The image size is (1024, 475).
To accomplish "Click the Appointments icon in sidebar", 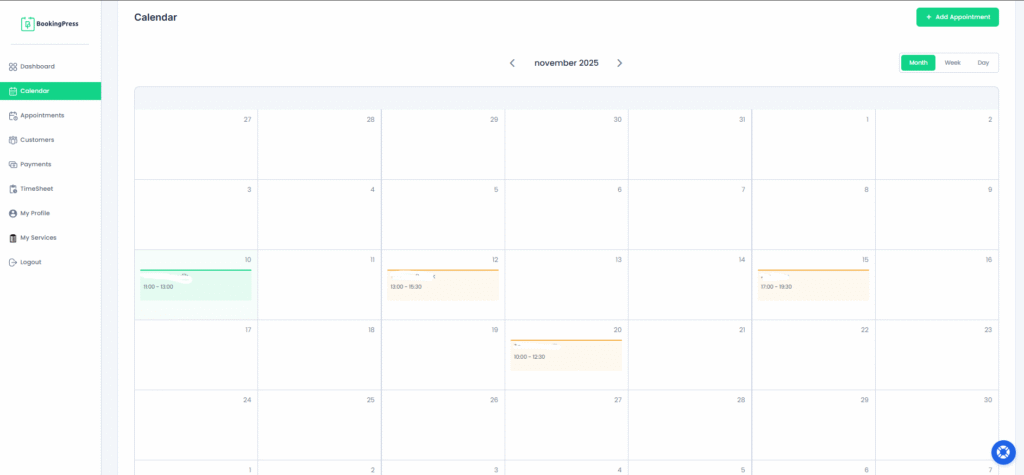I will (x=13, y=116).
